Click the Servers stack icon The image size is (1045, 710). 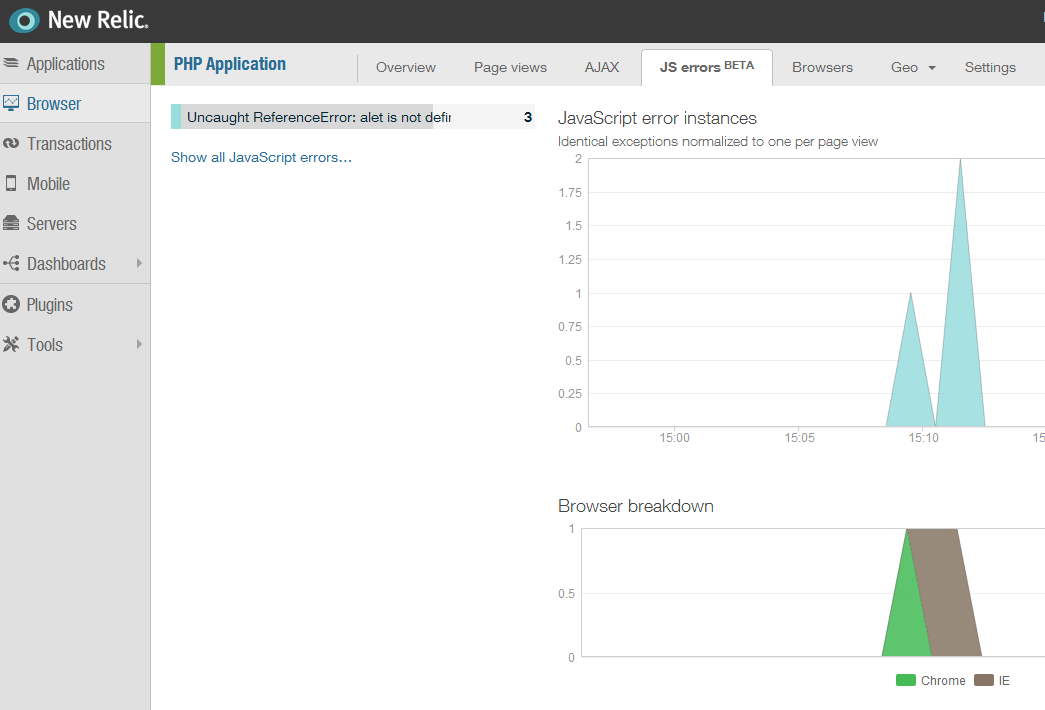pyautogui.click(x=12, y=224)
